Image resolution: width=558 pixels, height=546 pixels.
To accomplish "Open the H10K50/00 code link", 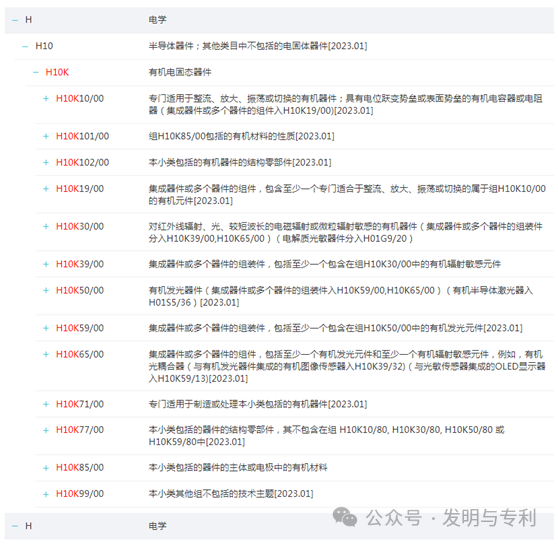I will pos(80,290).
